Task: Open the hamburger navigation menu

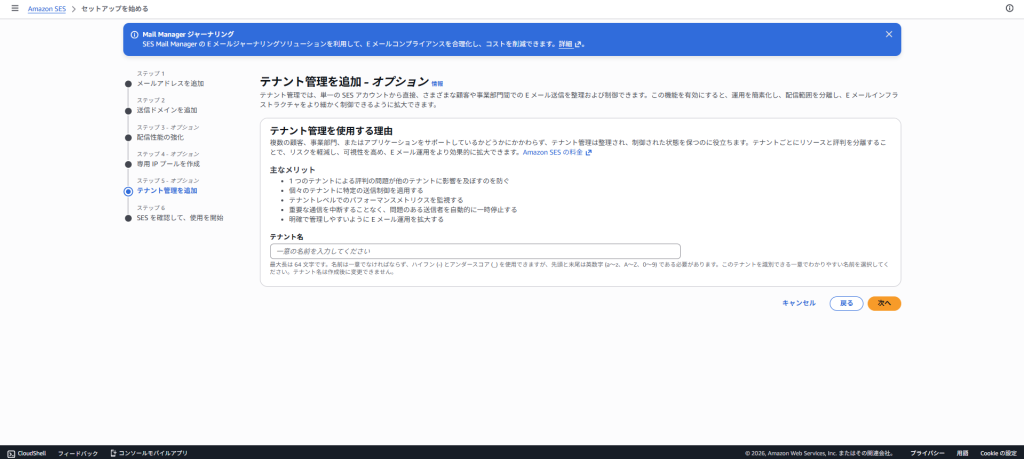Action: click(x=14, y=8)
